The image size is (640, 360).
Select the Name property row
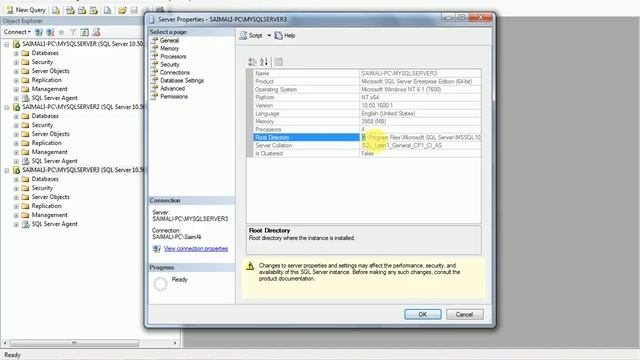[x=367, y=73]
